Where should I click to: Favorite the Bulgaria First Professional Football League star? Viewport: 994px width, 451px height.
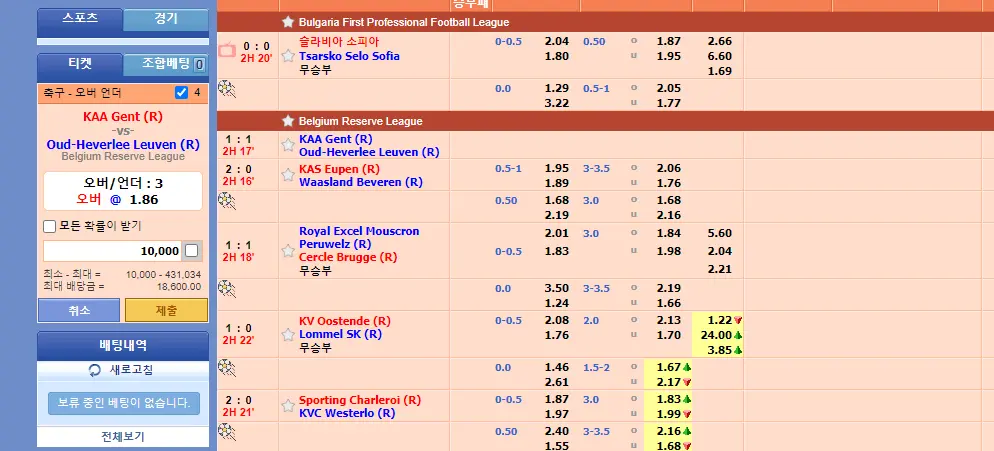click(288, 22)
